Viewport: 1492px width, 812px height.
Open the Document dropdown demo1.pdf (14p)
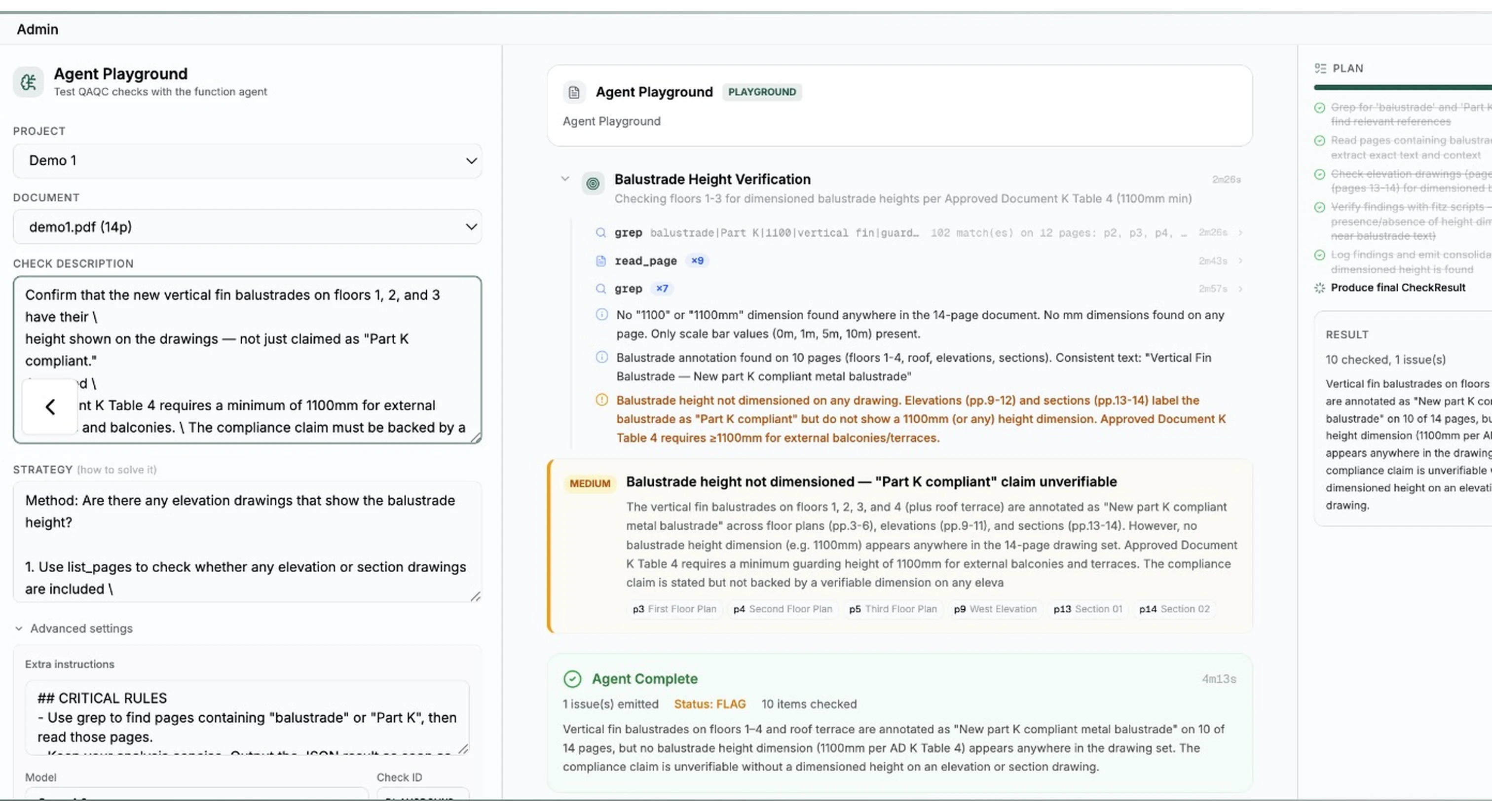click(x=247, y=227)
